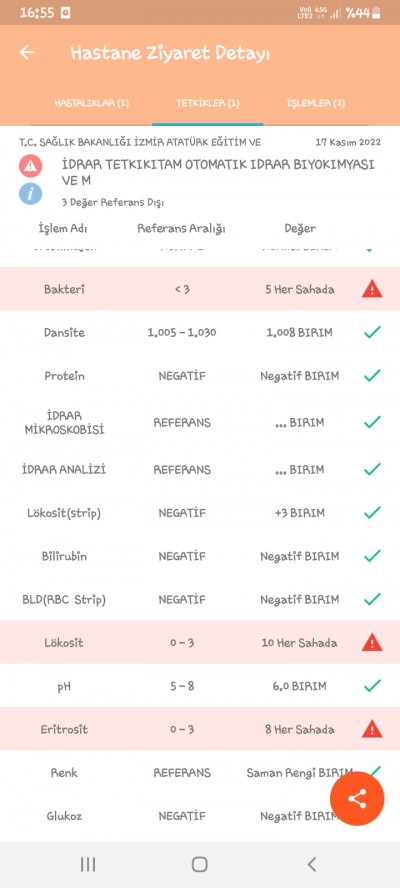Image resolution: width=400 pixels, height=888 pixels.
Task: Tap warning triangle in Bakteri row
Action: click(372, 289)
